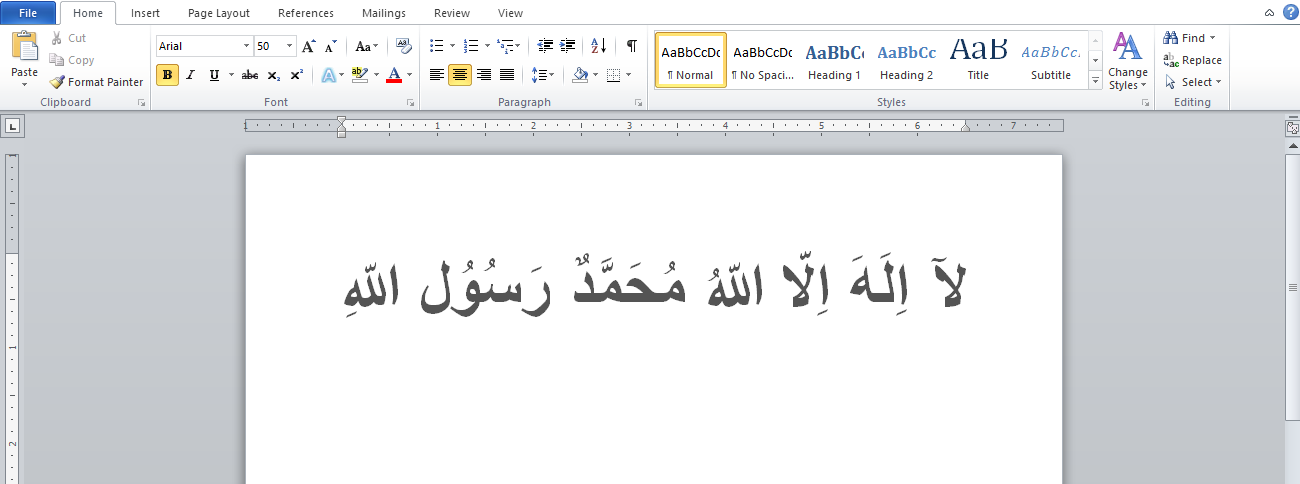Click Shrink Font button
Viewport: 1300px width, 484px height.
[x=330, y=46]
